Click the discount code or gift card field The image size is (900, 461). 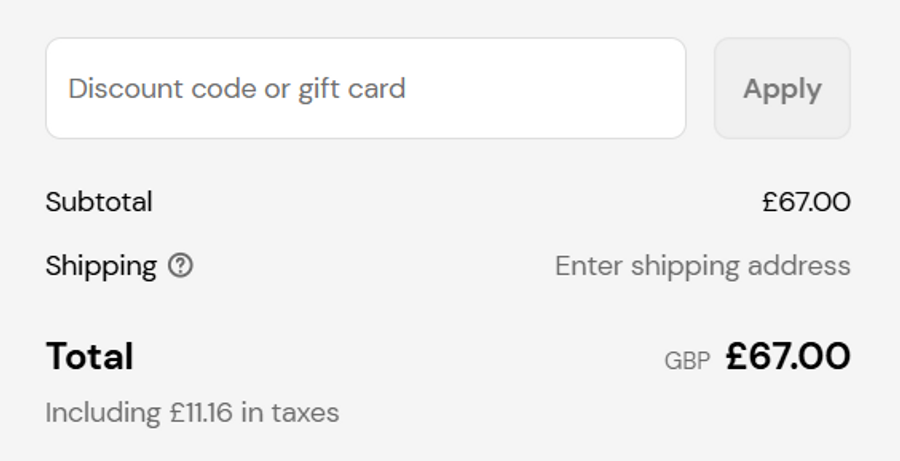coord(365,88)
